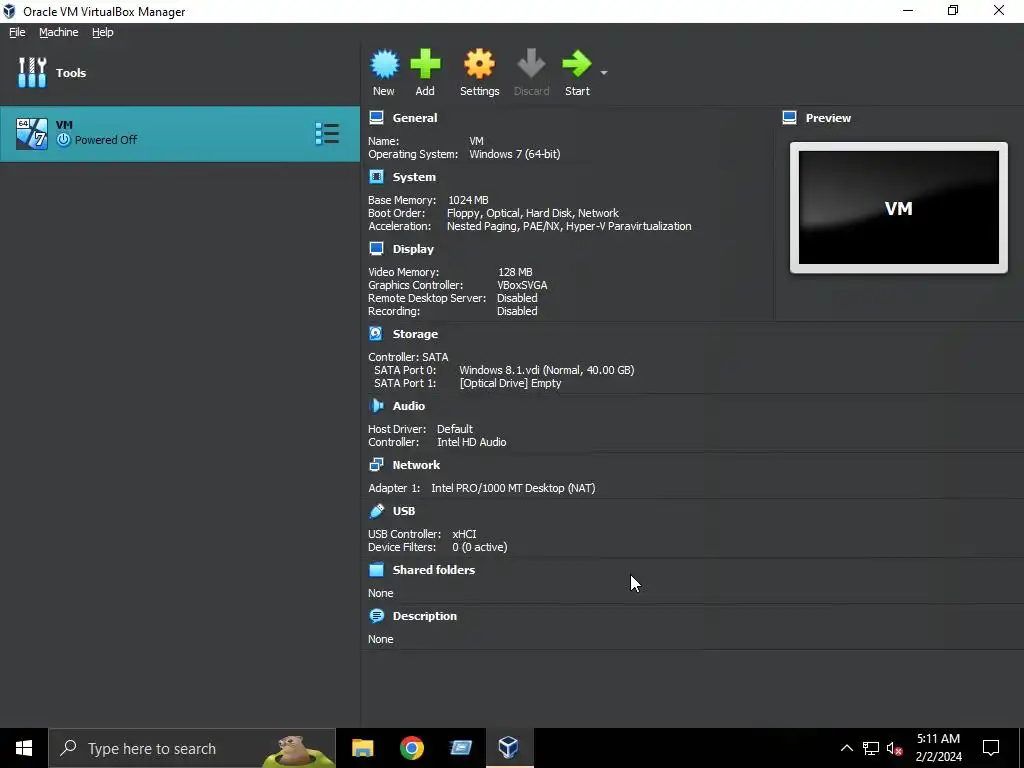Show hidden system tray icons chevron
This screenshot has width=1024, height=768.
coord(846,748)
